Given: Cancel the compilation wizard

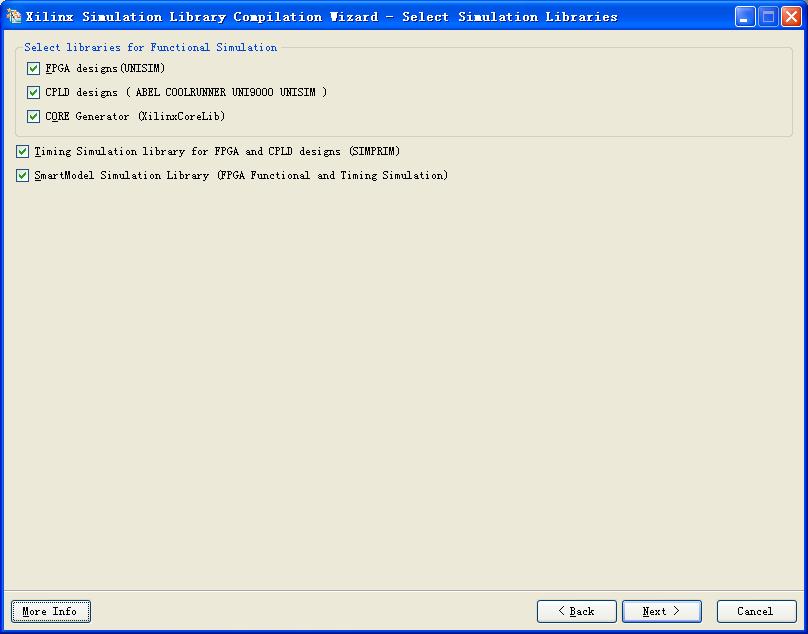Looking at the screenshot, I should [x=756, y=611].
